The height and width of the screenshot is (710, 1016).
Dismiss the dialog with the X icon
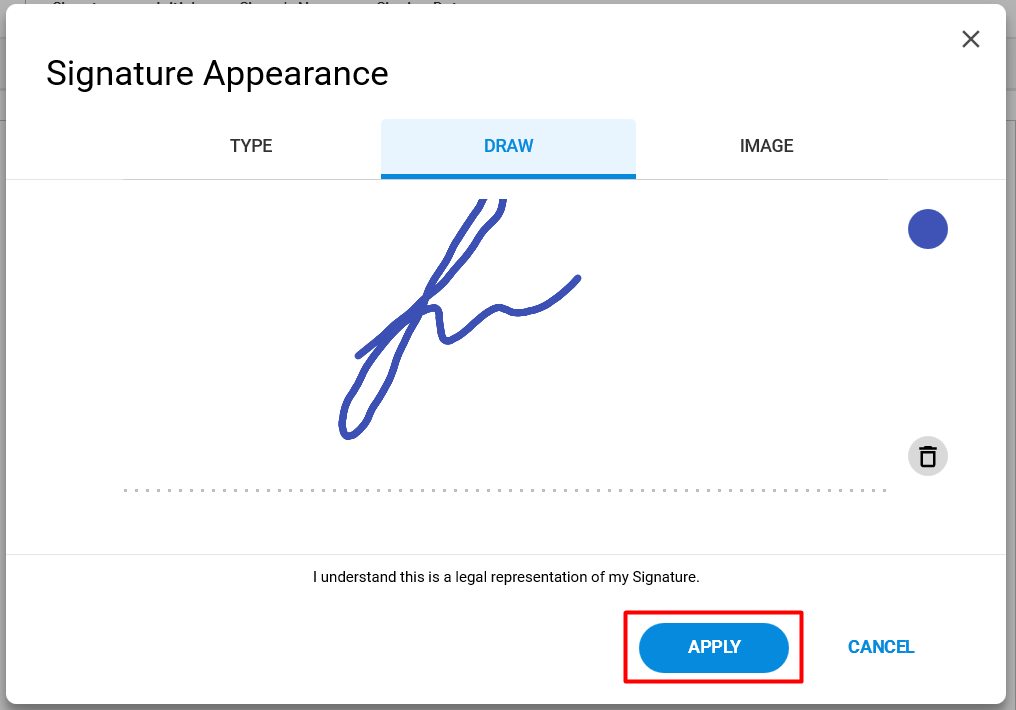point(970,40)
